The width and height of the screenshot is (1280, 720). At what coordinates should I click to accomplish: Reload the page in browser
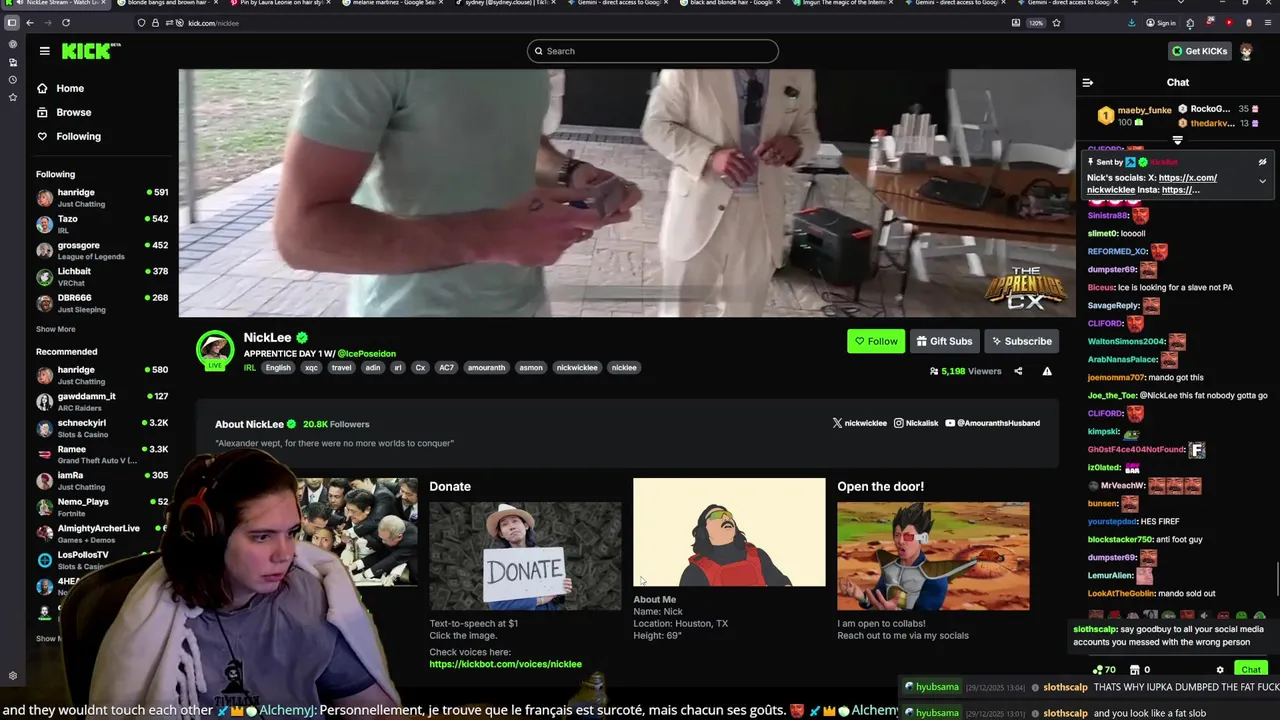66,22
